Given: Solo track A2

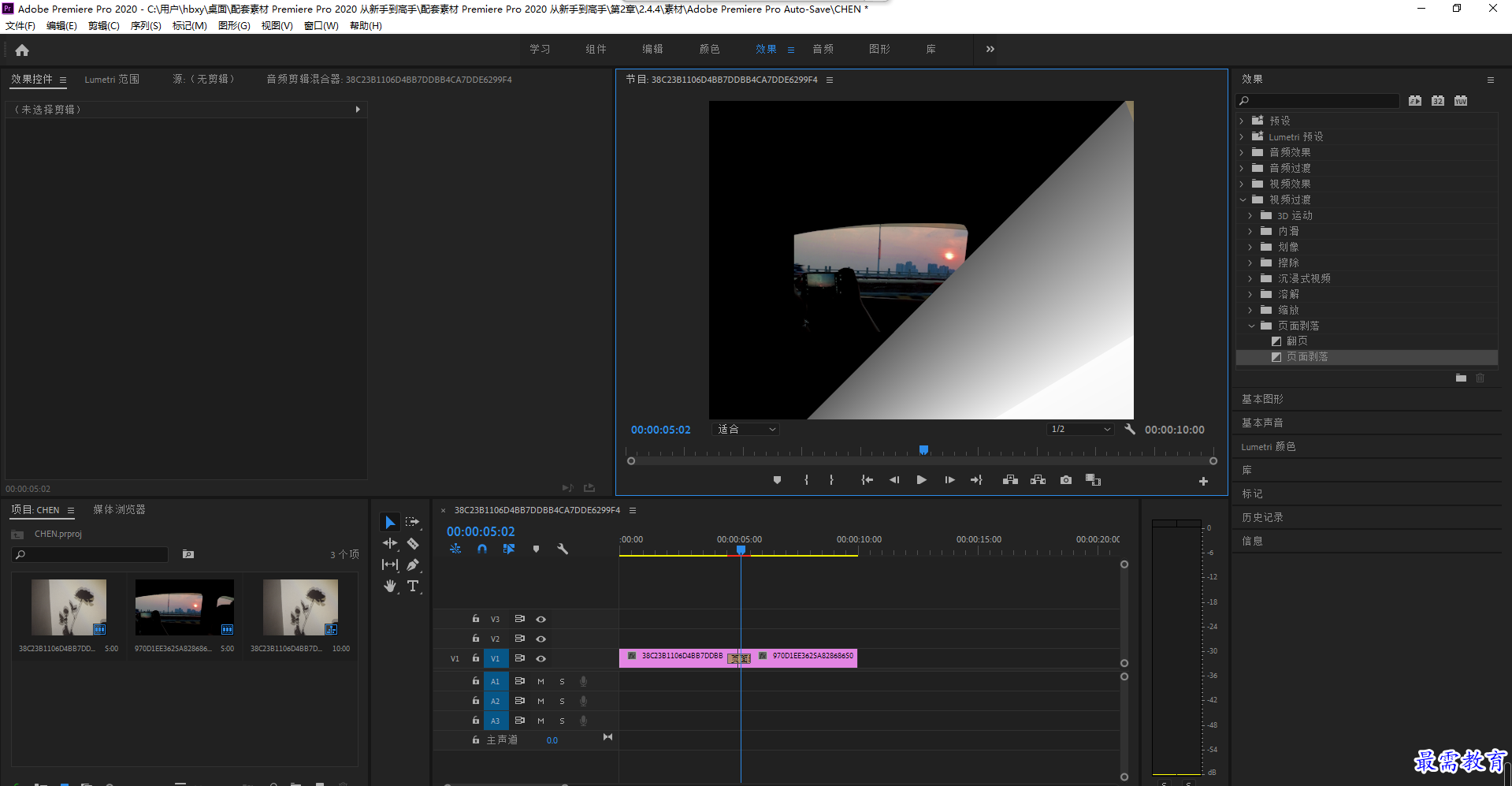Looking at the screenshot, I should tap(562, 701).
